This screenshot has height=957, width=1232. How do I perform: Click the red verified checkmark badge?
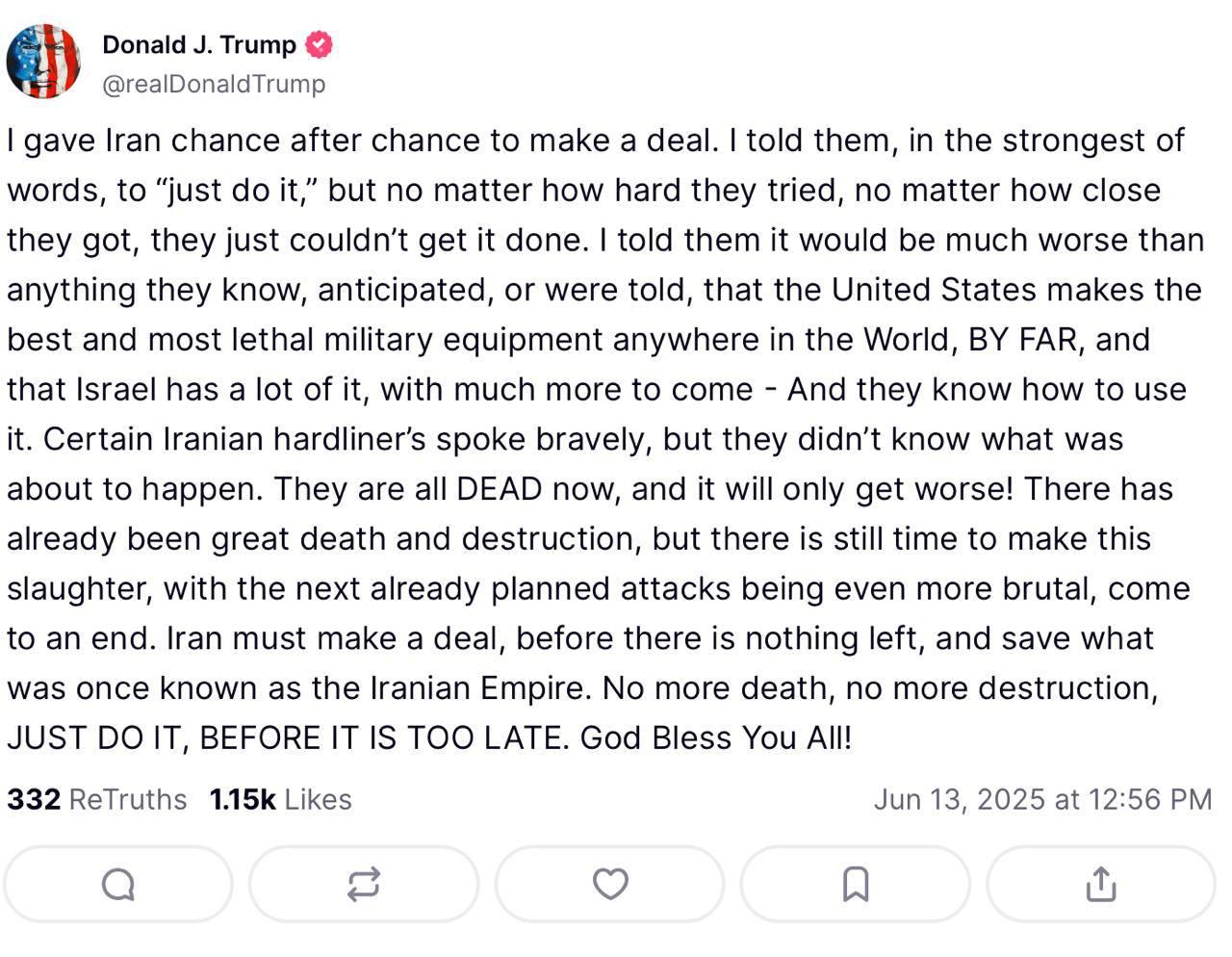(320, 44)
